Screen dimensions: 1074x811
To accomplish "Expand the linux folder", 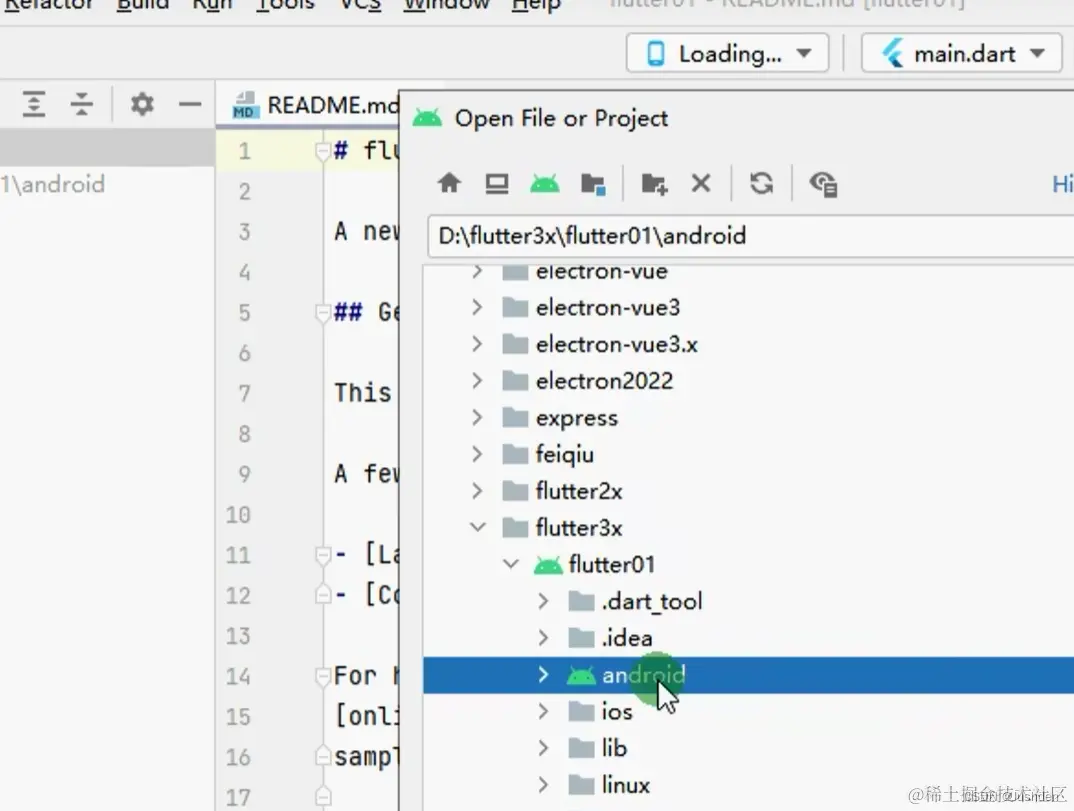I will tap(543, 785).
